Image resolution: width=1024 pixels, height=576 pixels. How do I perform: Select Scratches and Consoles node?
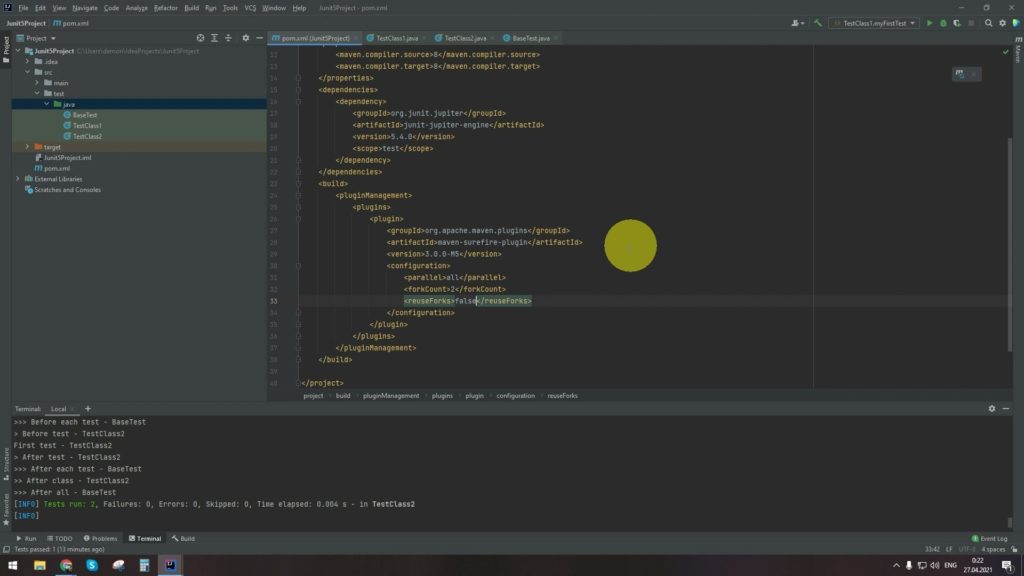coord(67,190)
